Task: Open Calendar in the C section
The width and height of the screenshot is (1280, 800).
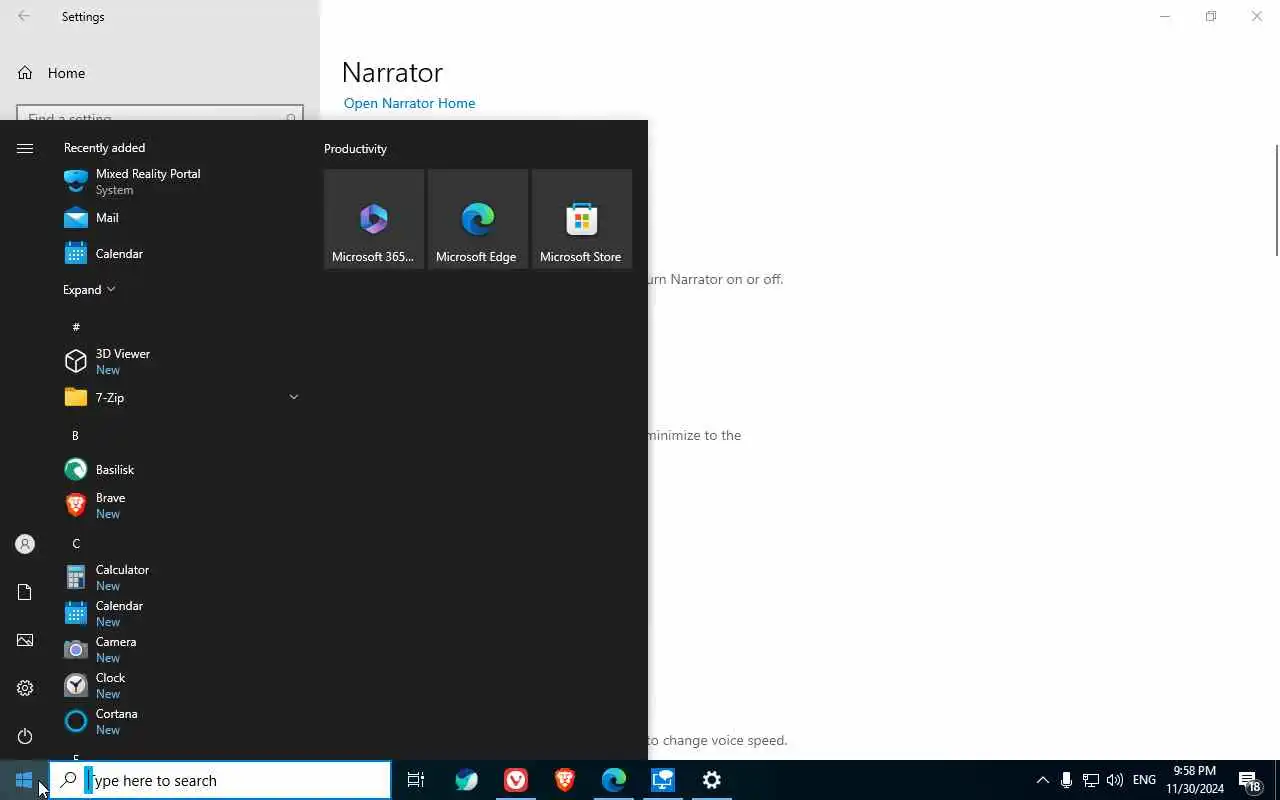Action: coord(180,613)
